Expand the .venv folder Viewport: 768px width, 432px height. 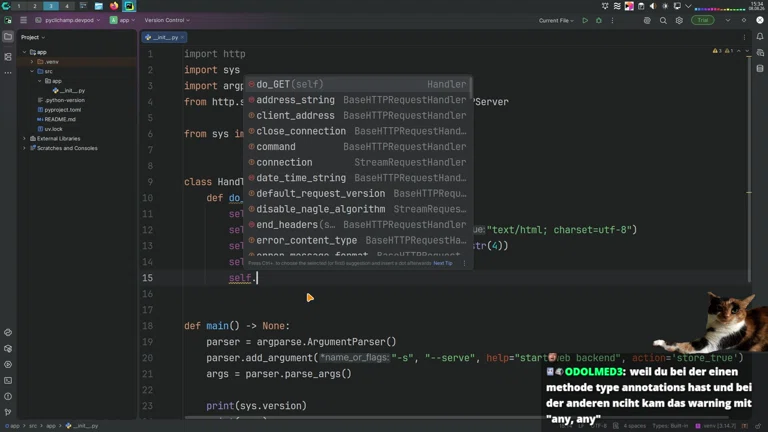click(x=32, y=62)
